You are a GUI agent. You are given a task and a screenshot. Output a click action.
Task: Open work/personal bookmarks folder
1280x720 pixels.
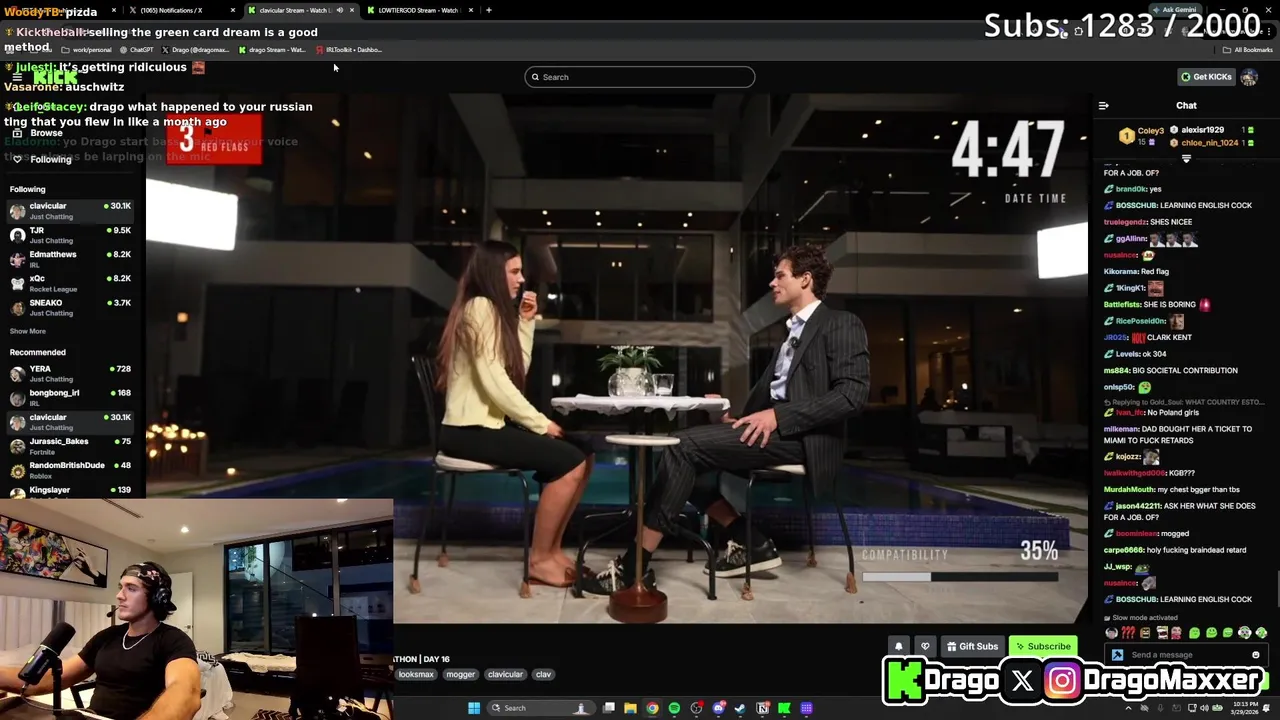click(87, 50)
